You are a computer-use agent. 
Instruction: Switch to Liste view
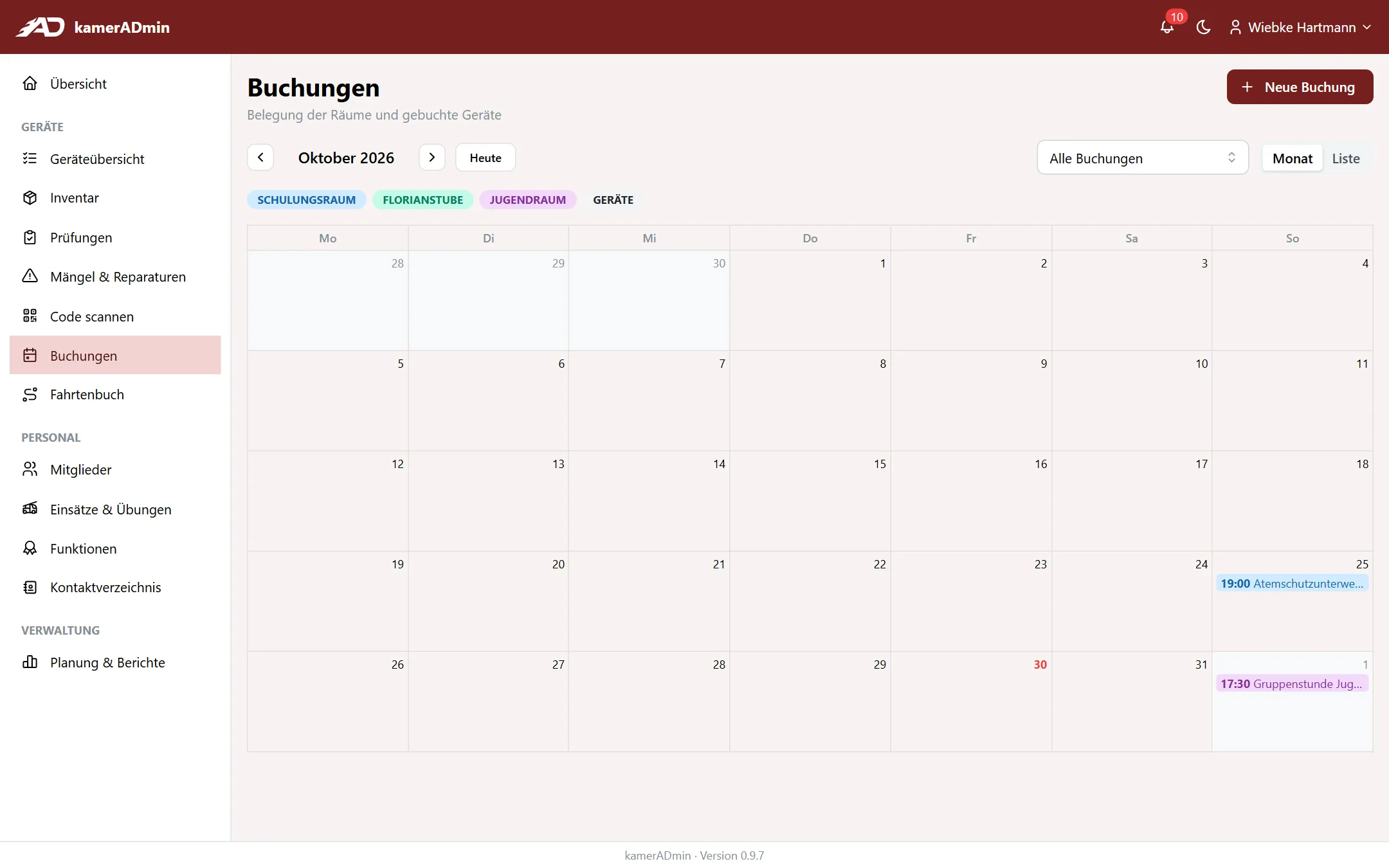(x=1345, y=158)
